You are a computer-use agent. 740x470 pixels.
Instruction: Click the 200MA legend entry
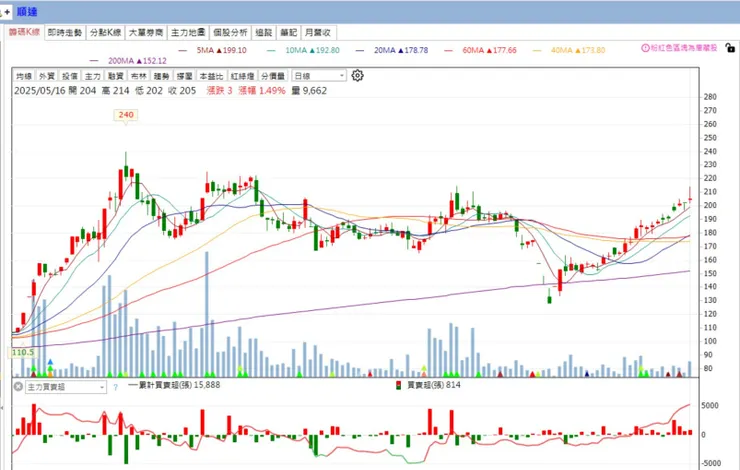tap(128, 61)
